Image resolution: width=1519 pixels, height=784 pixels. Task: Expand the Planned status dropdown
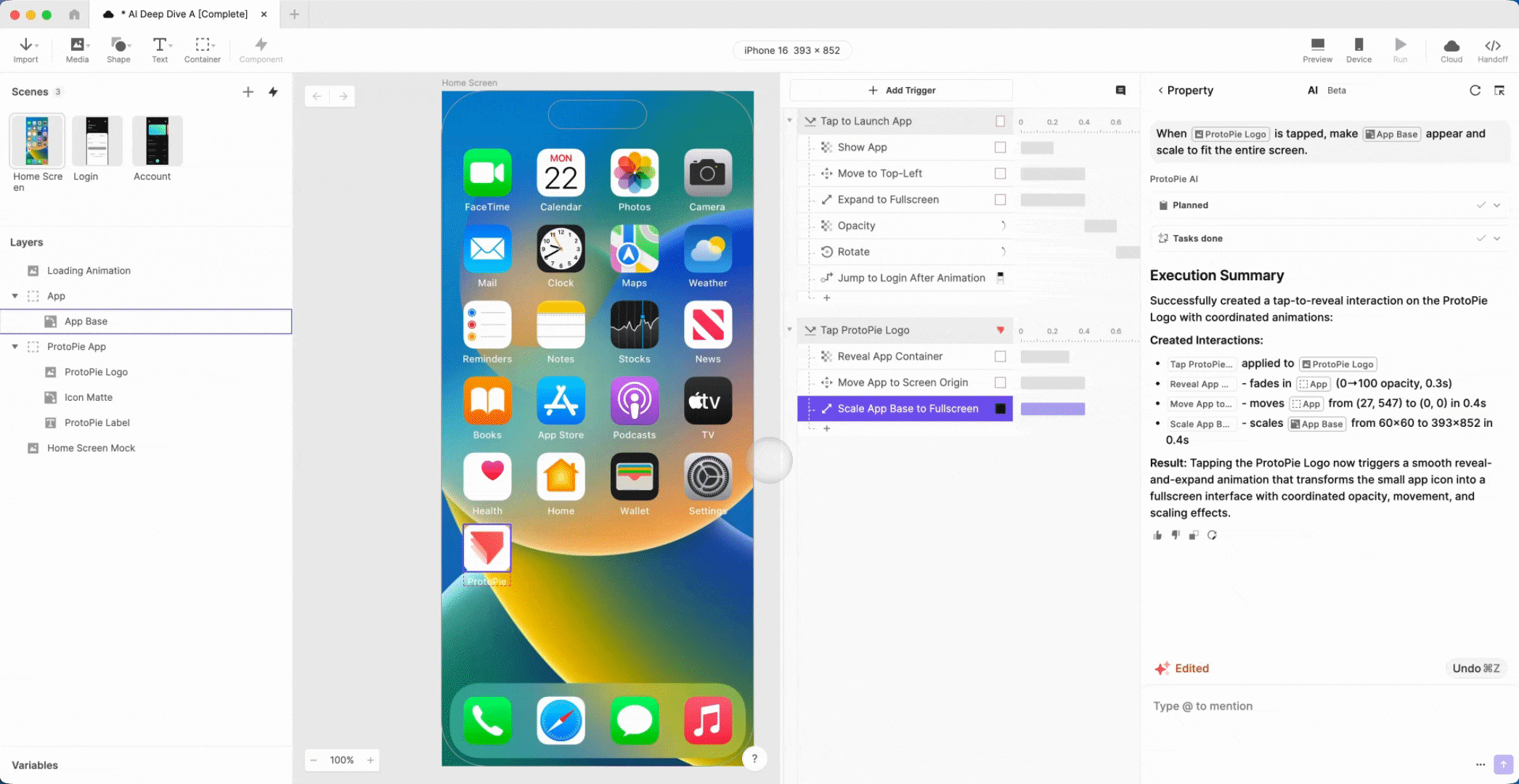coord(1496,205)
